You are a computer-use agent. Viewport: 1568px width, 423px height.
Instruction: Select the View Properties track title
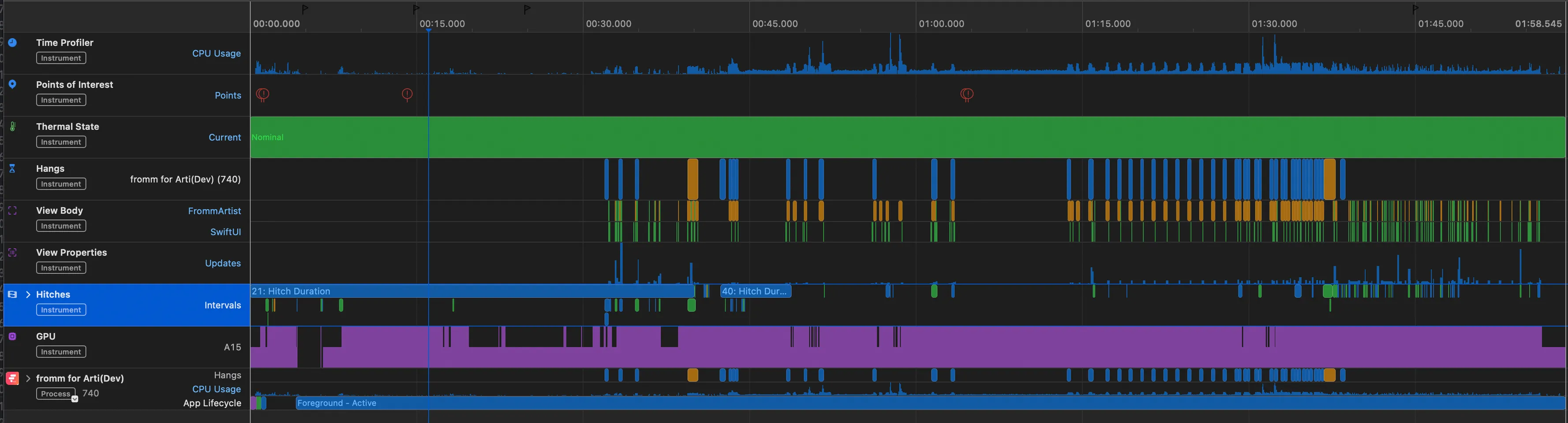tap(71, 252)
